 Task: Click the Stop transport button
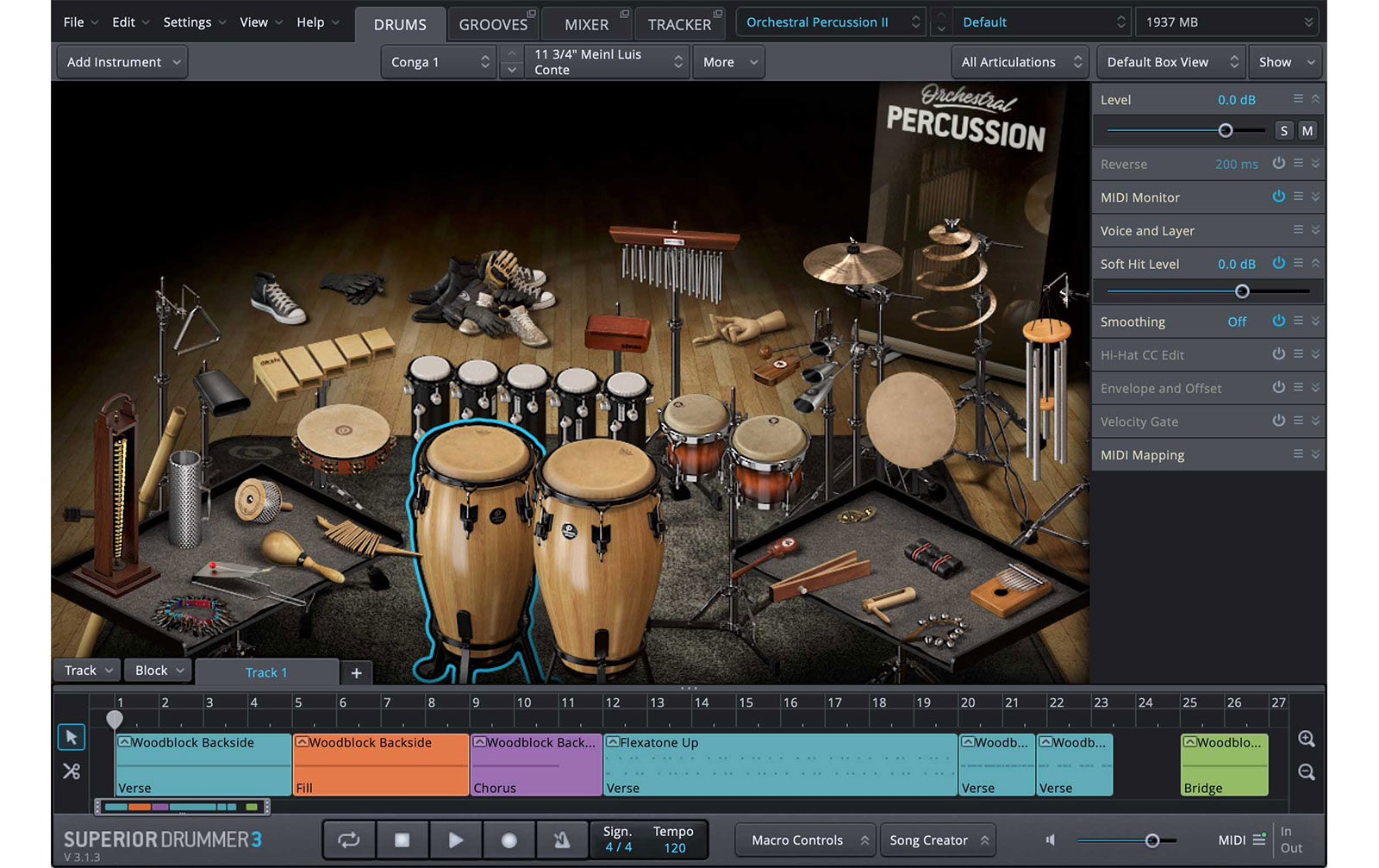pyautogui.click(x=402, y=840)
